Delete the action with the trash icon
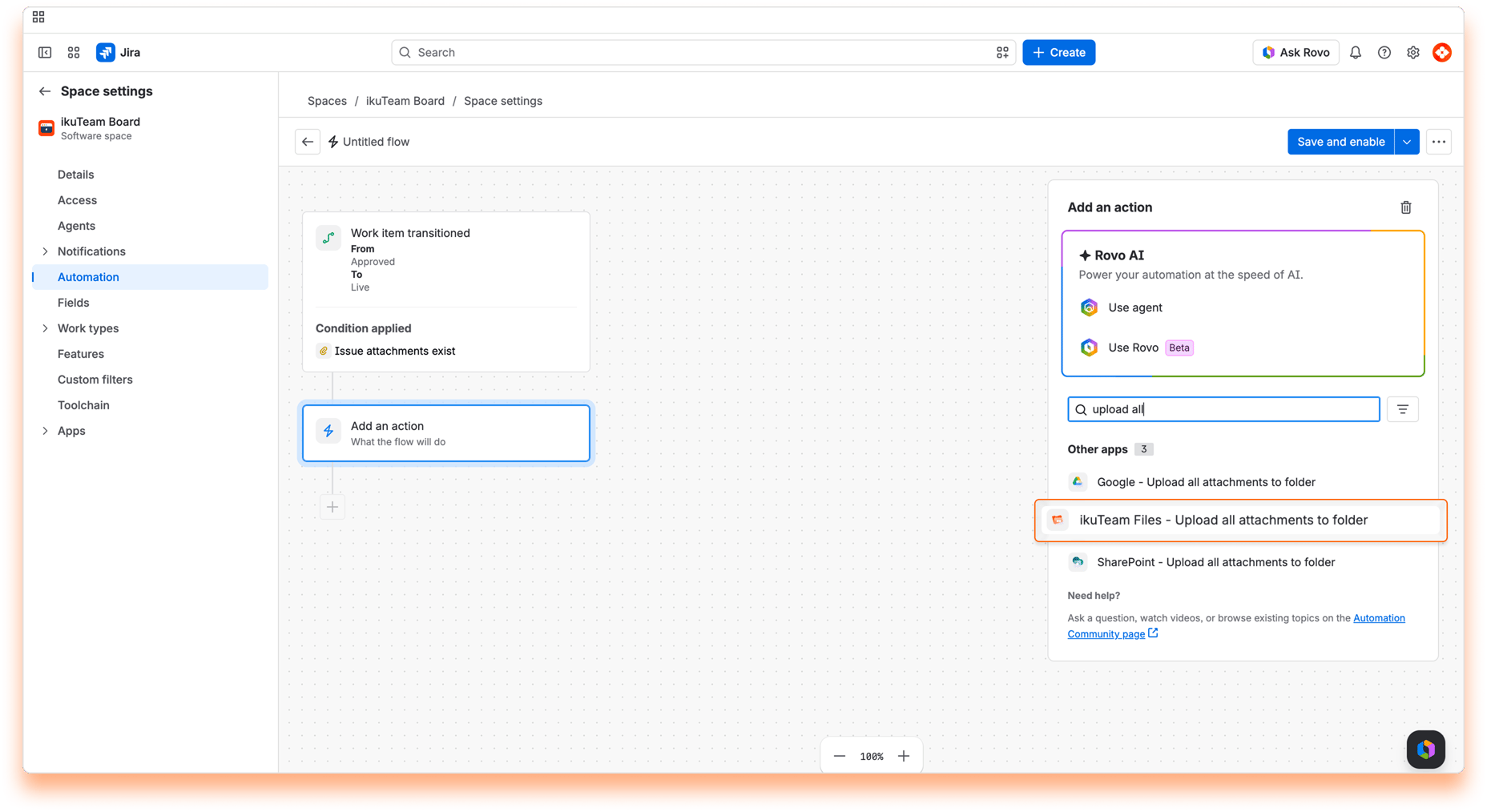 [x=1406, y=207]
